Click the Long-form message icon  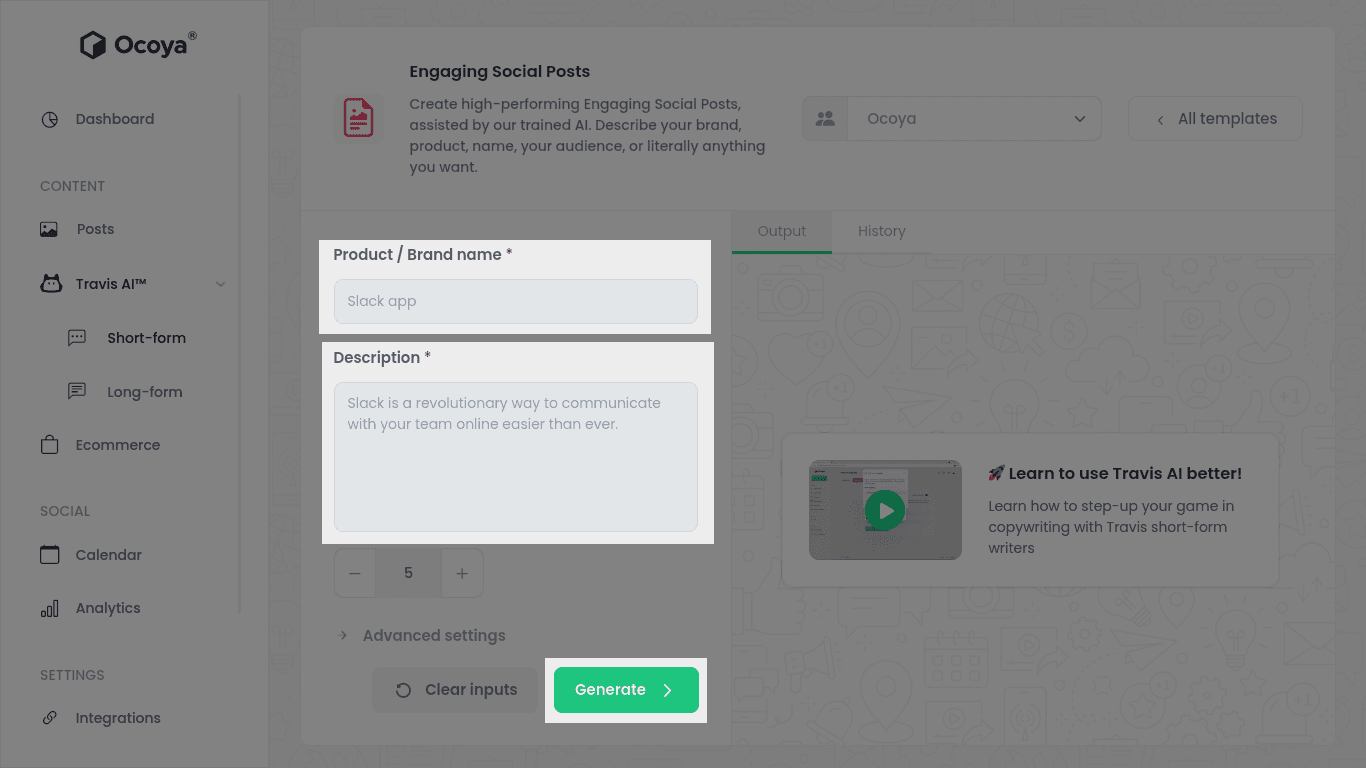[77, 391]
